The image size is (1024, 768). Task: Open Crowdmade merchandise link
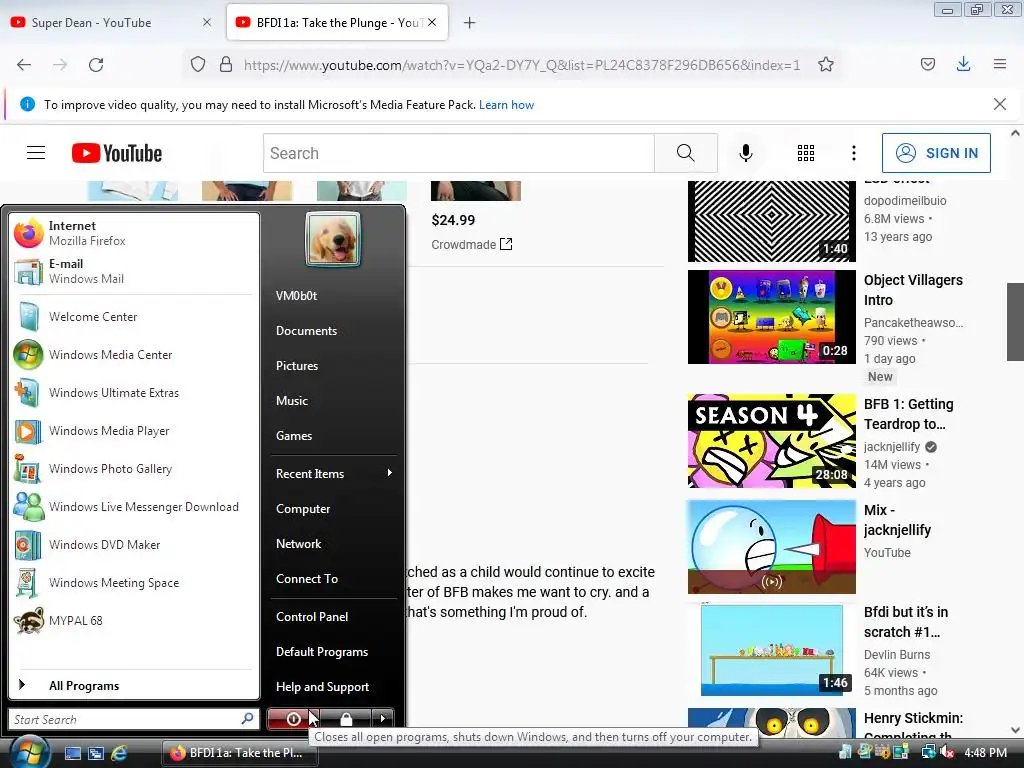[472, 245]
